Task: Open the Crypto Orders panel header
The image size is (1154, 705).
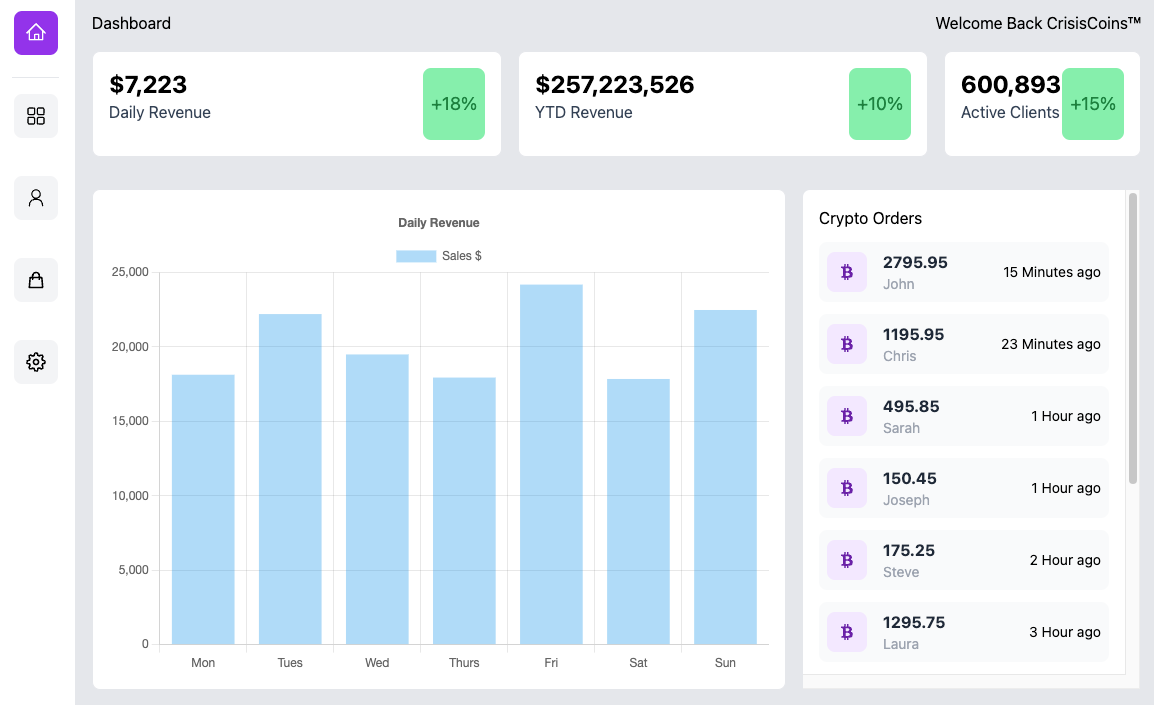Action: pos(869,218)
